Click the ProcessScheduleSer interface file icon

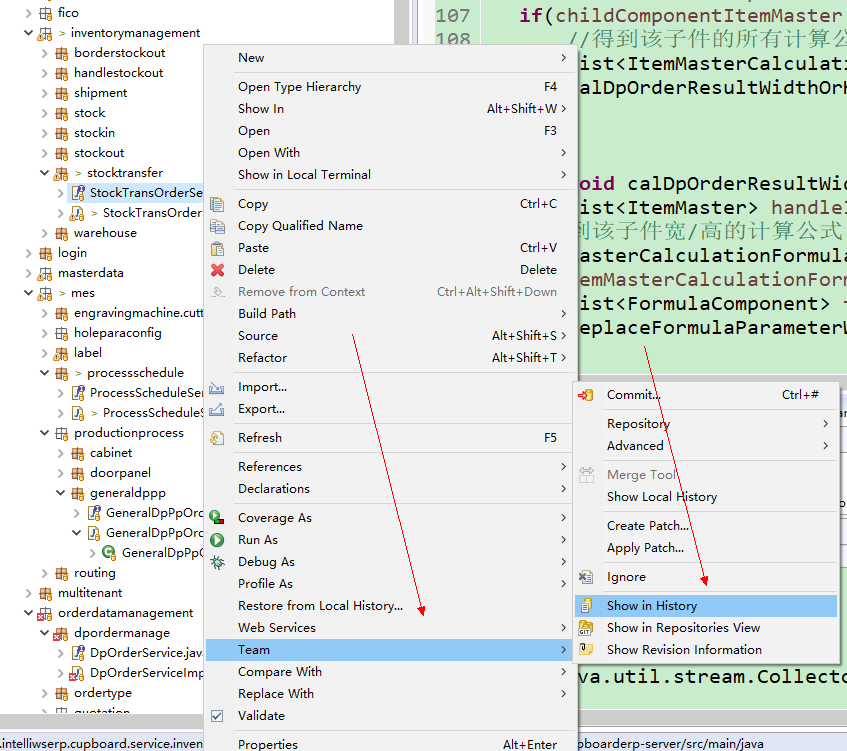[78, 393]
